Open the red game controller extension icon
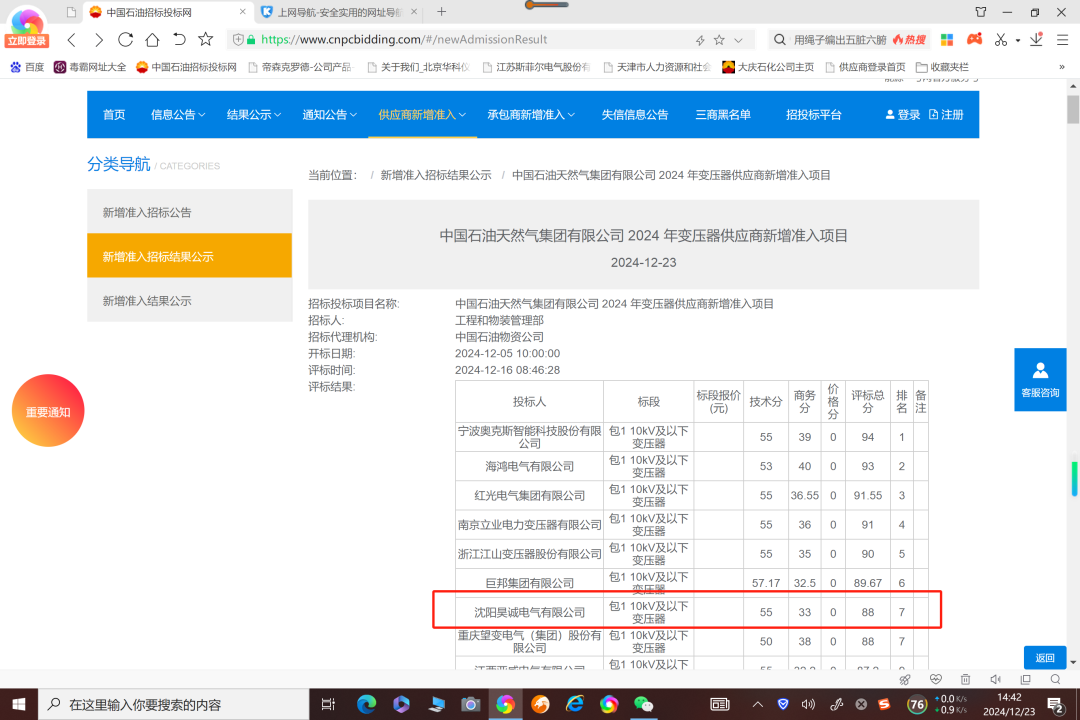 tap(975, 39)
